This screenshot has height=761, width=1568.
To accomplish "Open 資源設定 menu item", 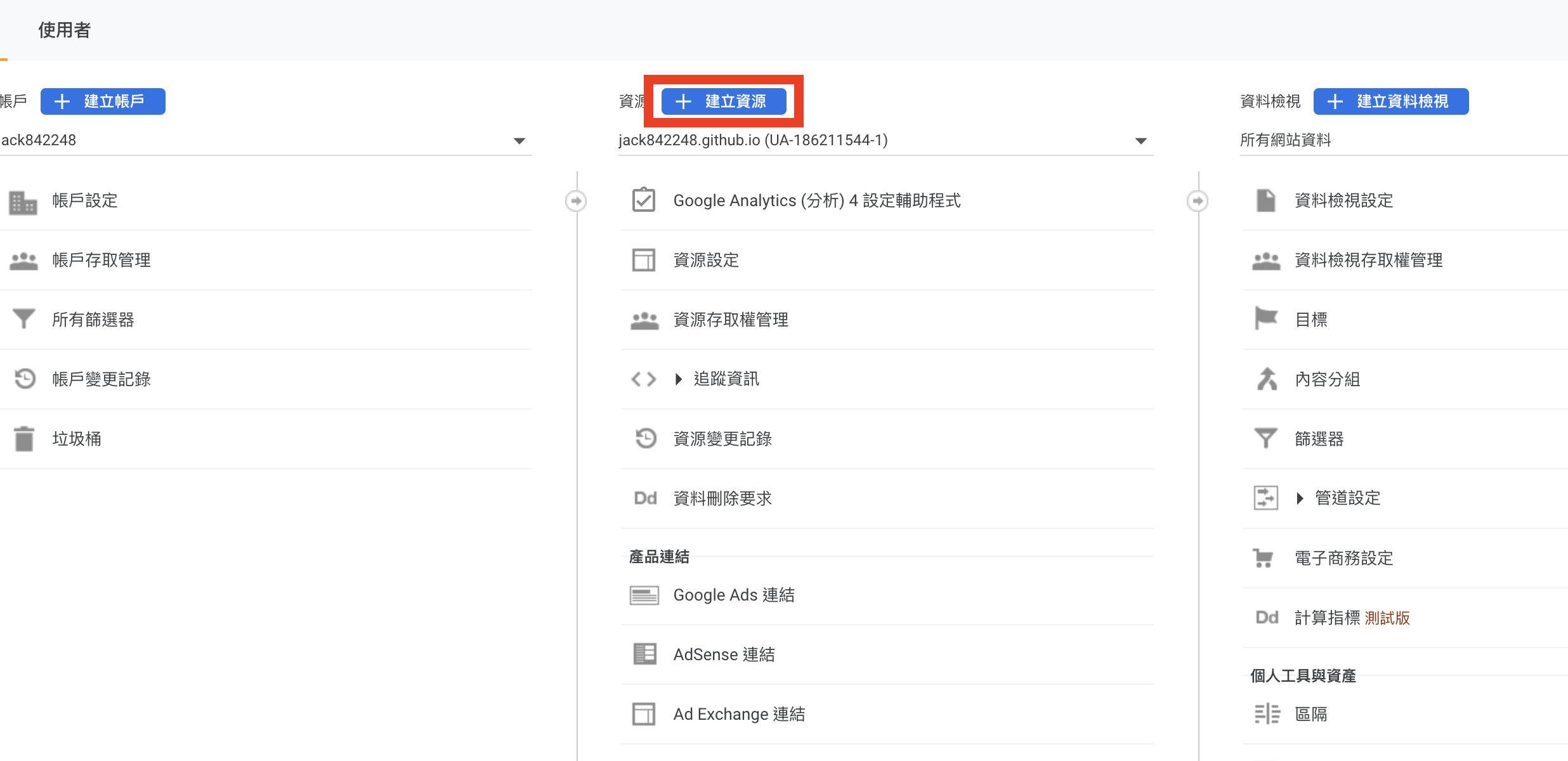I will coord(706,261).
